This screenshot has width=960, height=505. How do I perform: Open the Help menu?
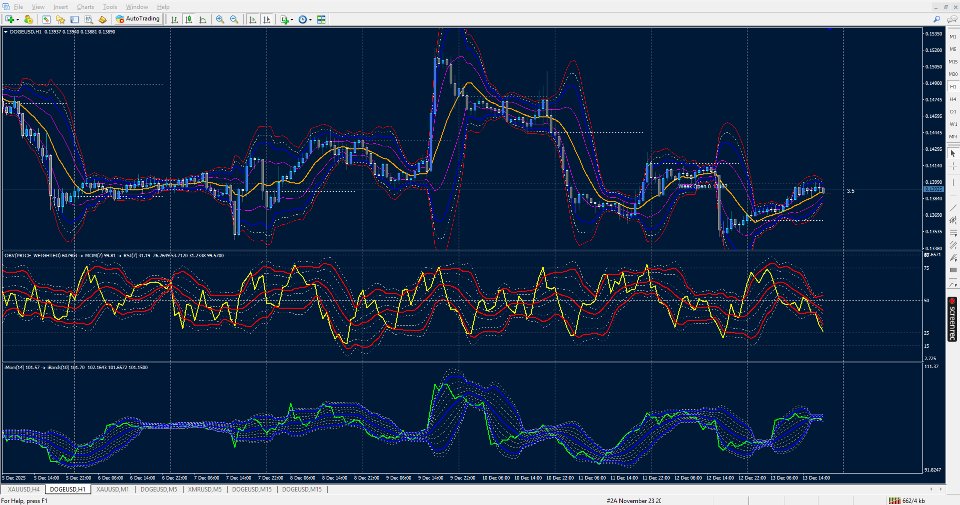tap(163, 7)
